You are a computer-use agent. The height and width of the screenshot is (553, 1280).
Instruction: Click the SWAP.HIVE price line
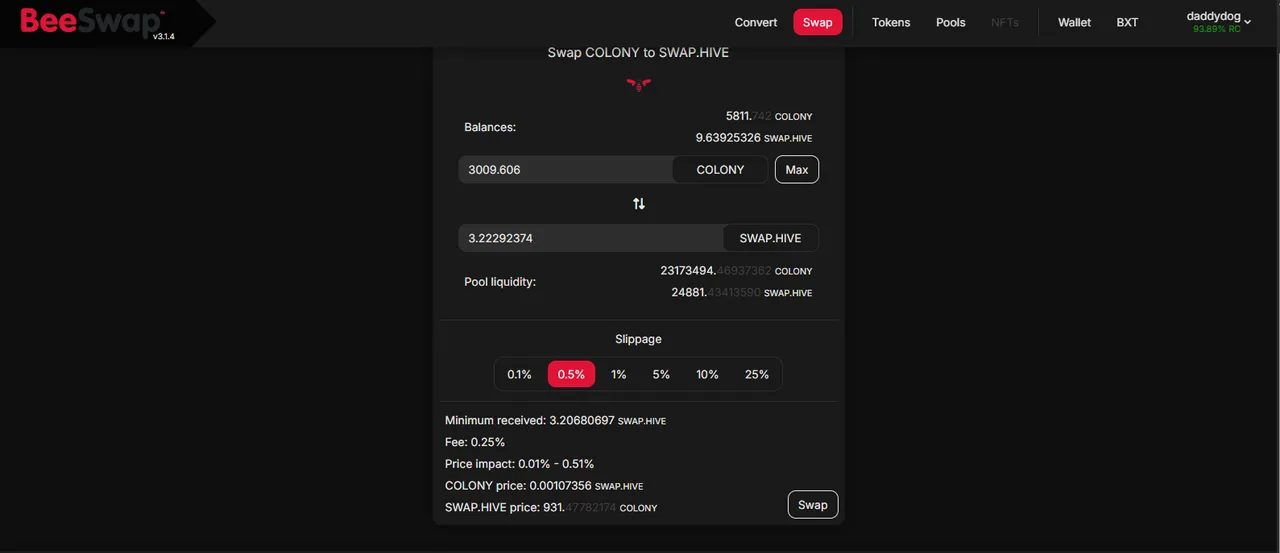tap(551, 508)
